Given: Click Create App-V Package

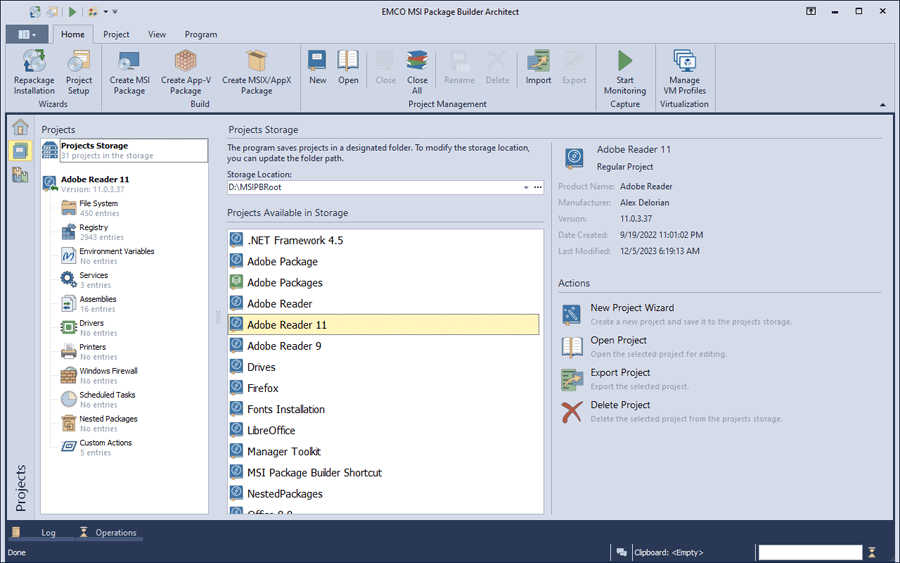Looking at the screenshot, I should coord(185,72).
